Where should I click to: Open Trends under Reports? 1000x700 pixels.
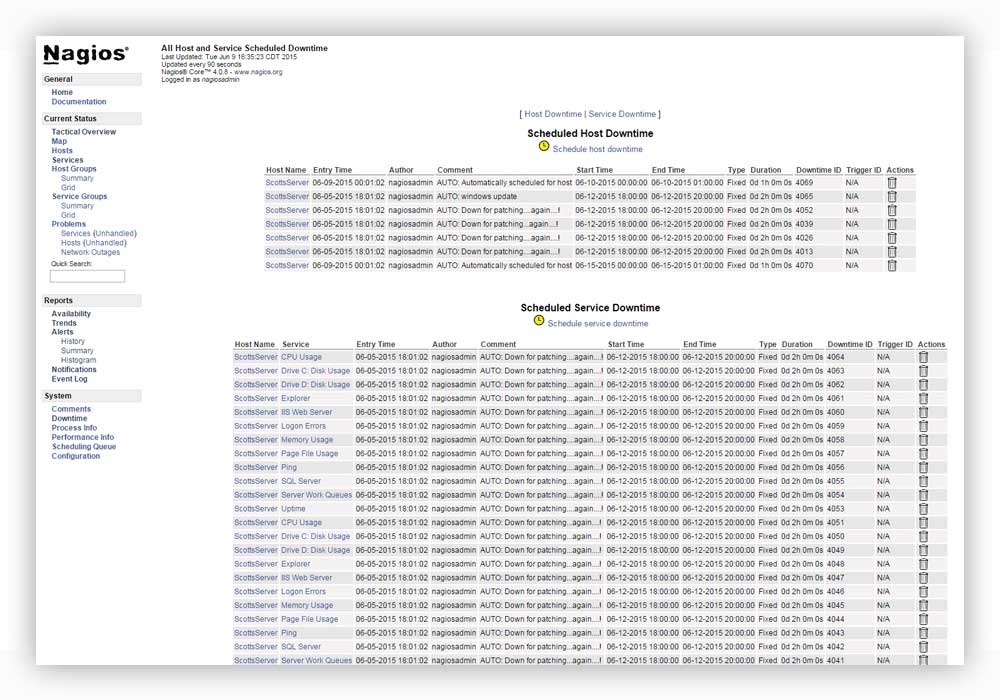pyautogui.click(x=64, y=323)
